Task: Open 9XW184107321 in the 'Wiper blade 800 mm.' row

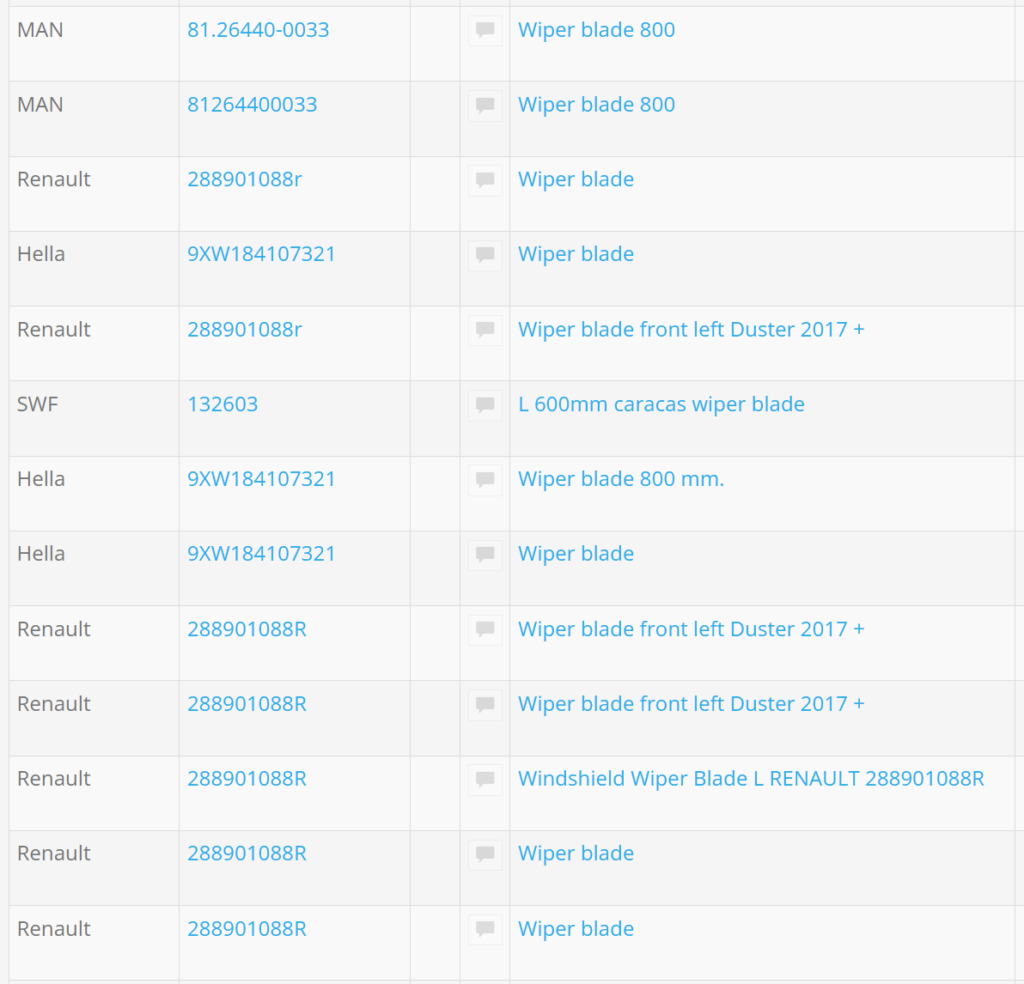Action: tap(261, 479)
